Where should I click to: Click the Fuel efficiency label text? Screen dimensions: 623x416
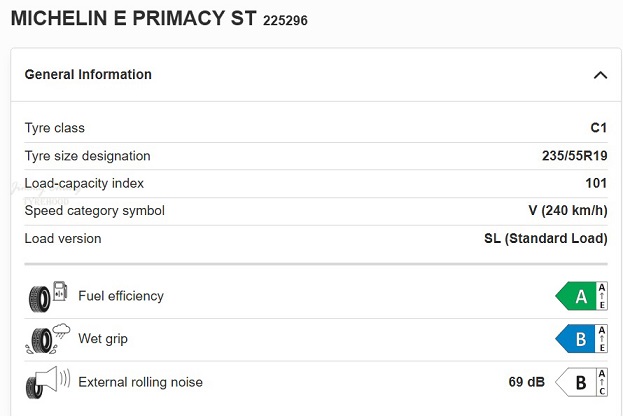pyautogui.click(x=121, y=296)
